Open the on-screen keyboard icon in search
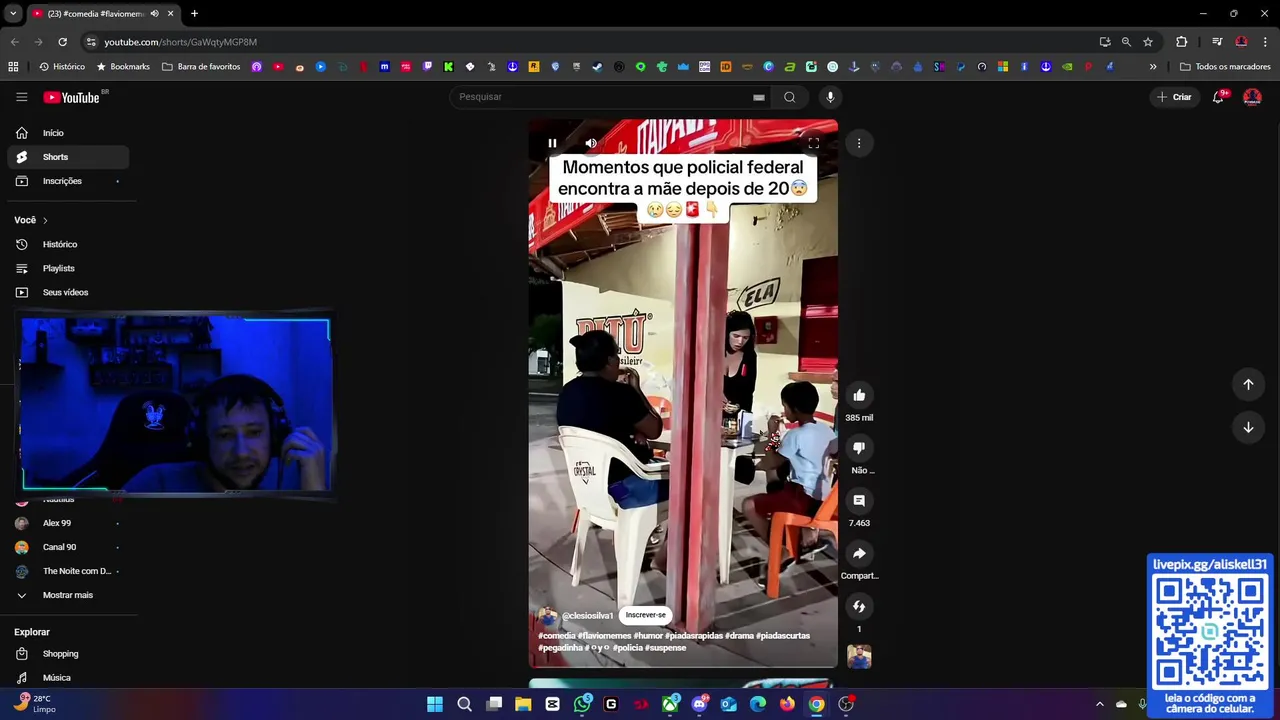Screen dimensions: 1280x720 point(759,97)
